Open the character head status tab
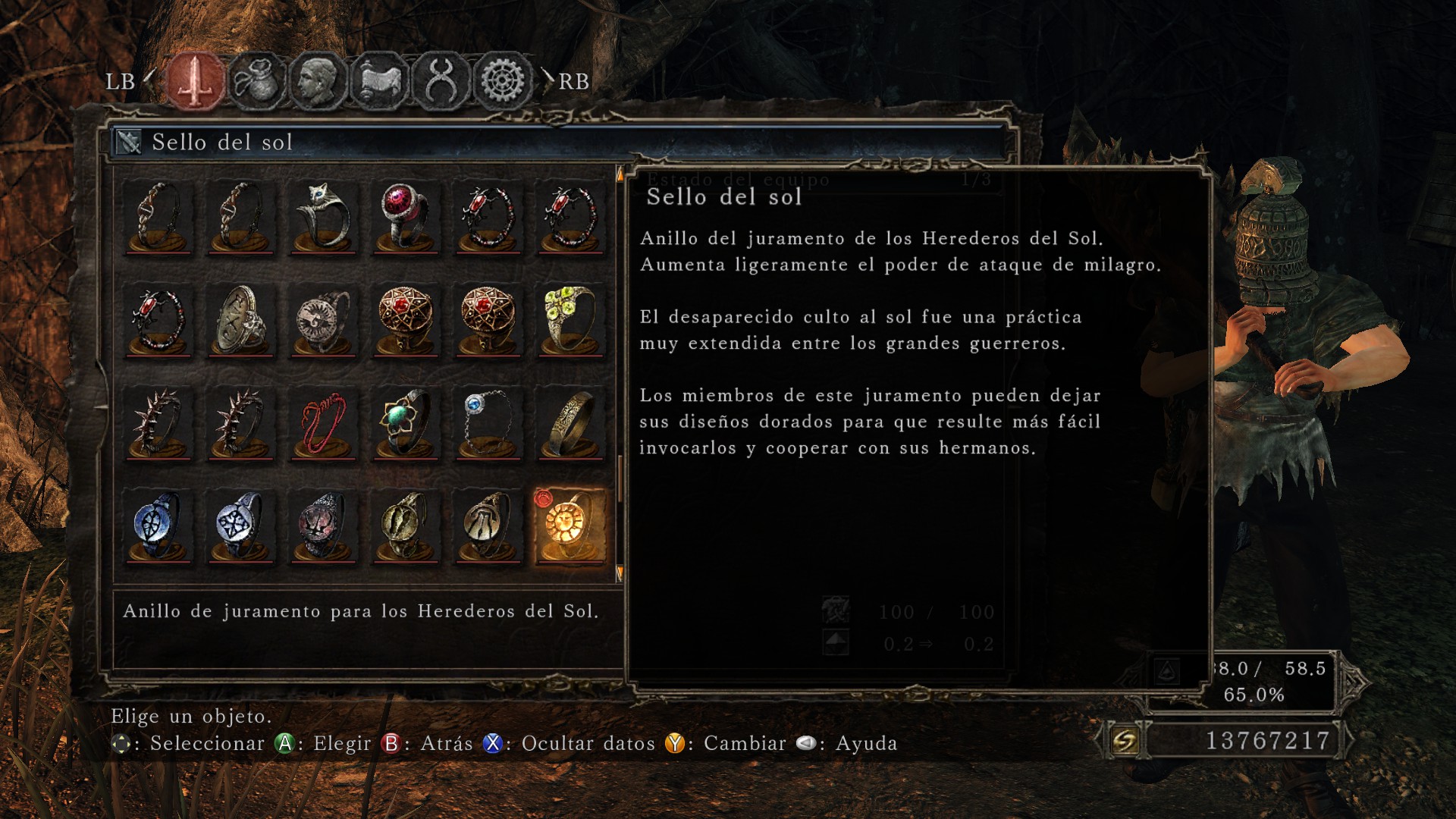 coord(318,80)
